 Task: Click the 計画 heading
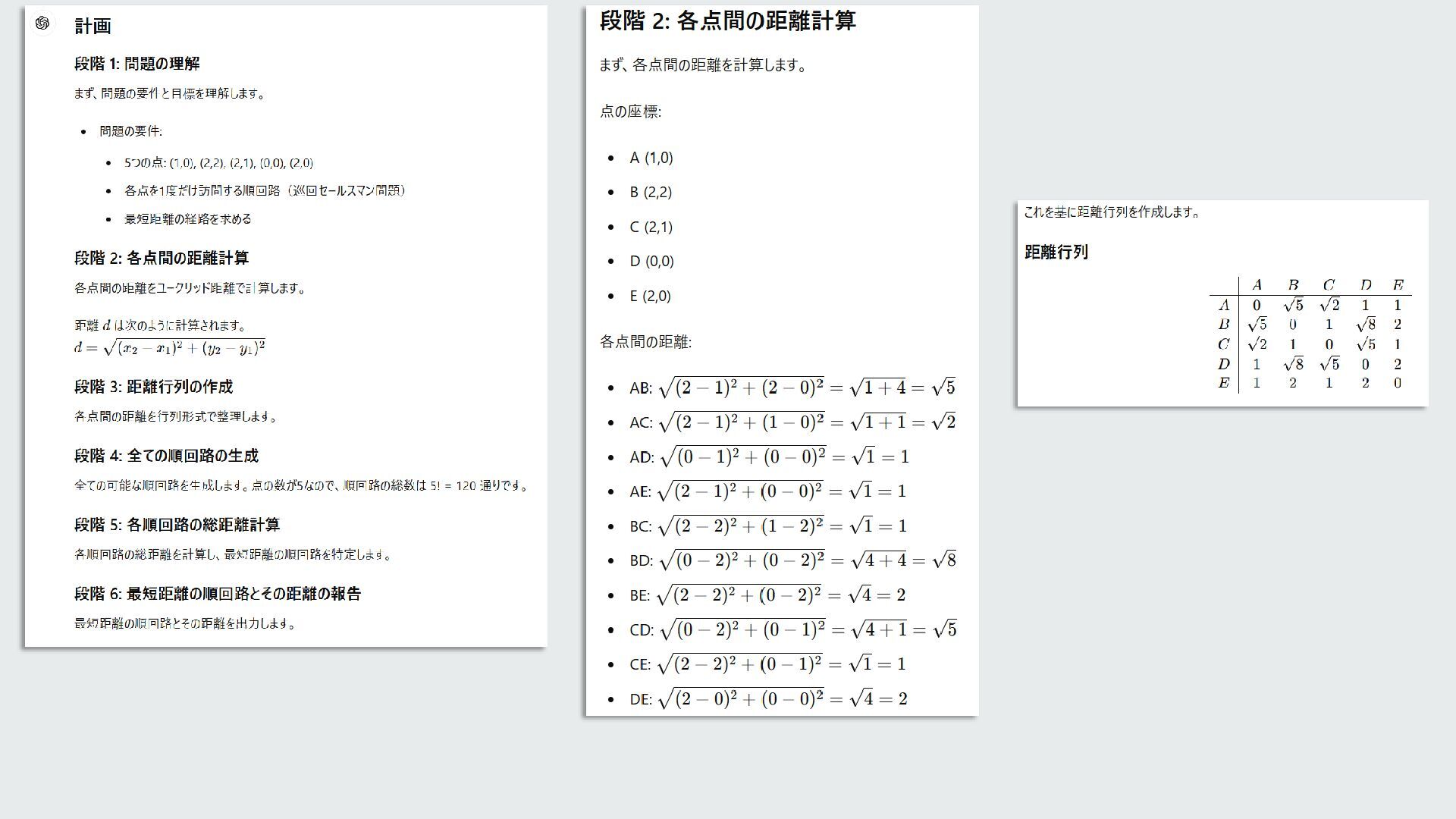[x=93, y=27]
